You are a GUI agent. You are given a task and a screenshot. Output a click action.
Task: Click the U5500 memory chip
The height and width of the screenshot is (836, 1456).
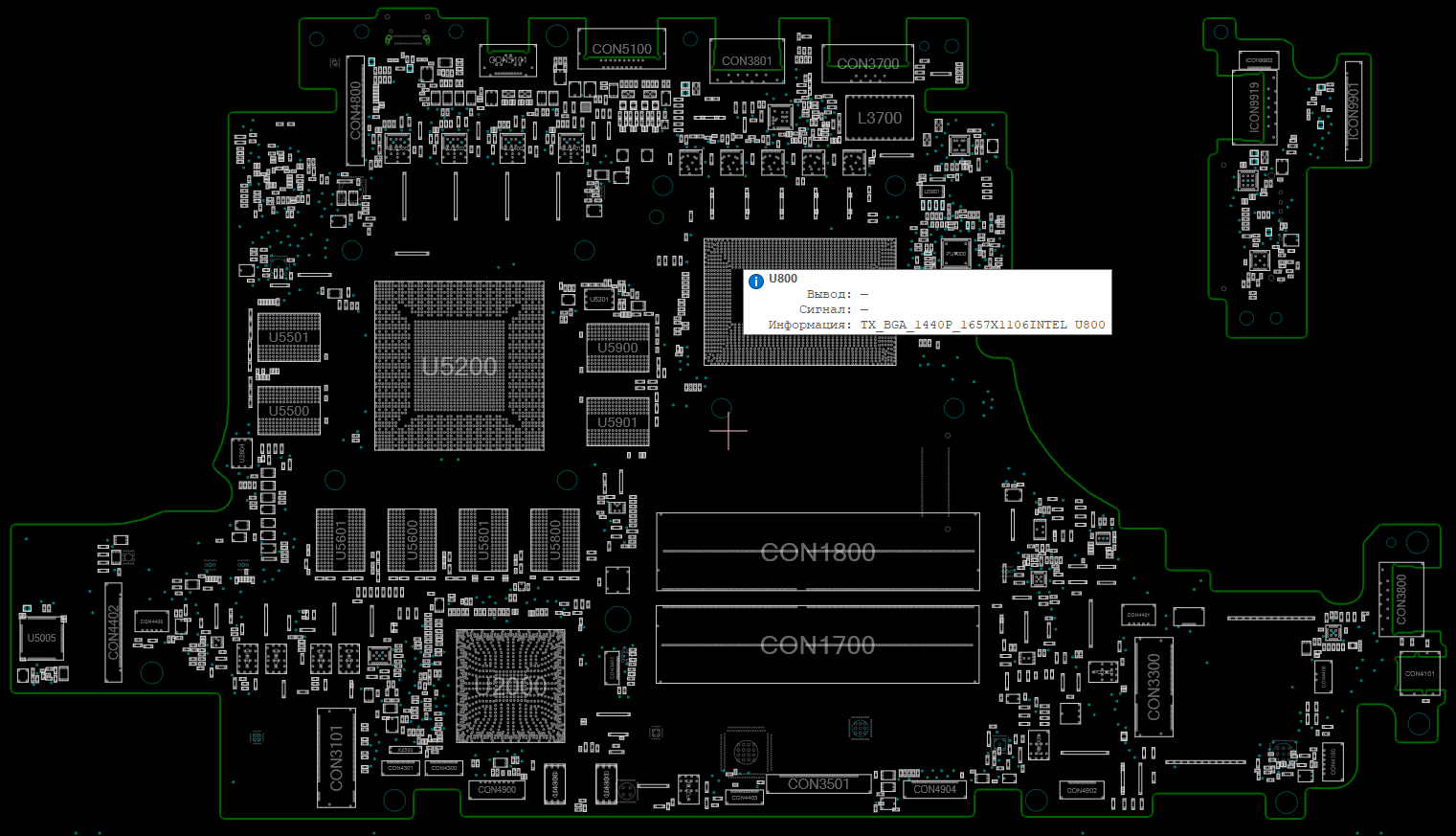pyautogui.click(x=289, y=411)
